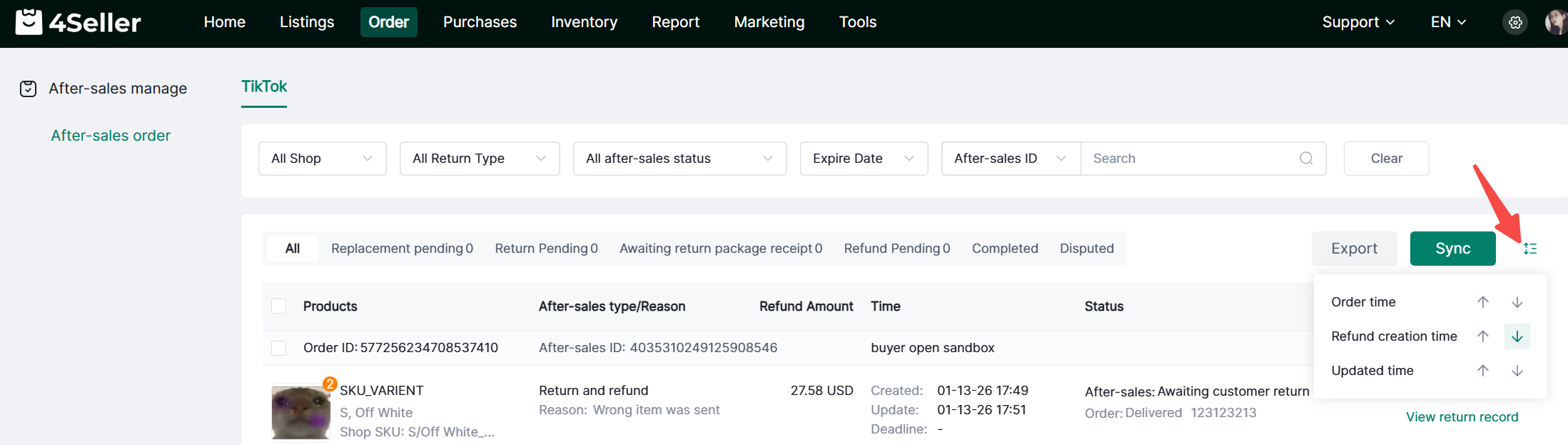Open the All Shop dropdown
This screenshot has height=445, width=1568.
pyautogui.click(x=322, y=159)
